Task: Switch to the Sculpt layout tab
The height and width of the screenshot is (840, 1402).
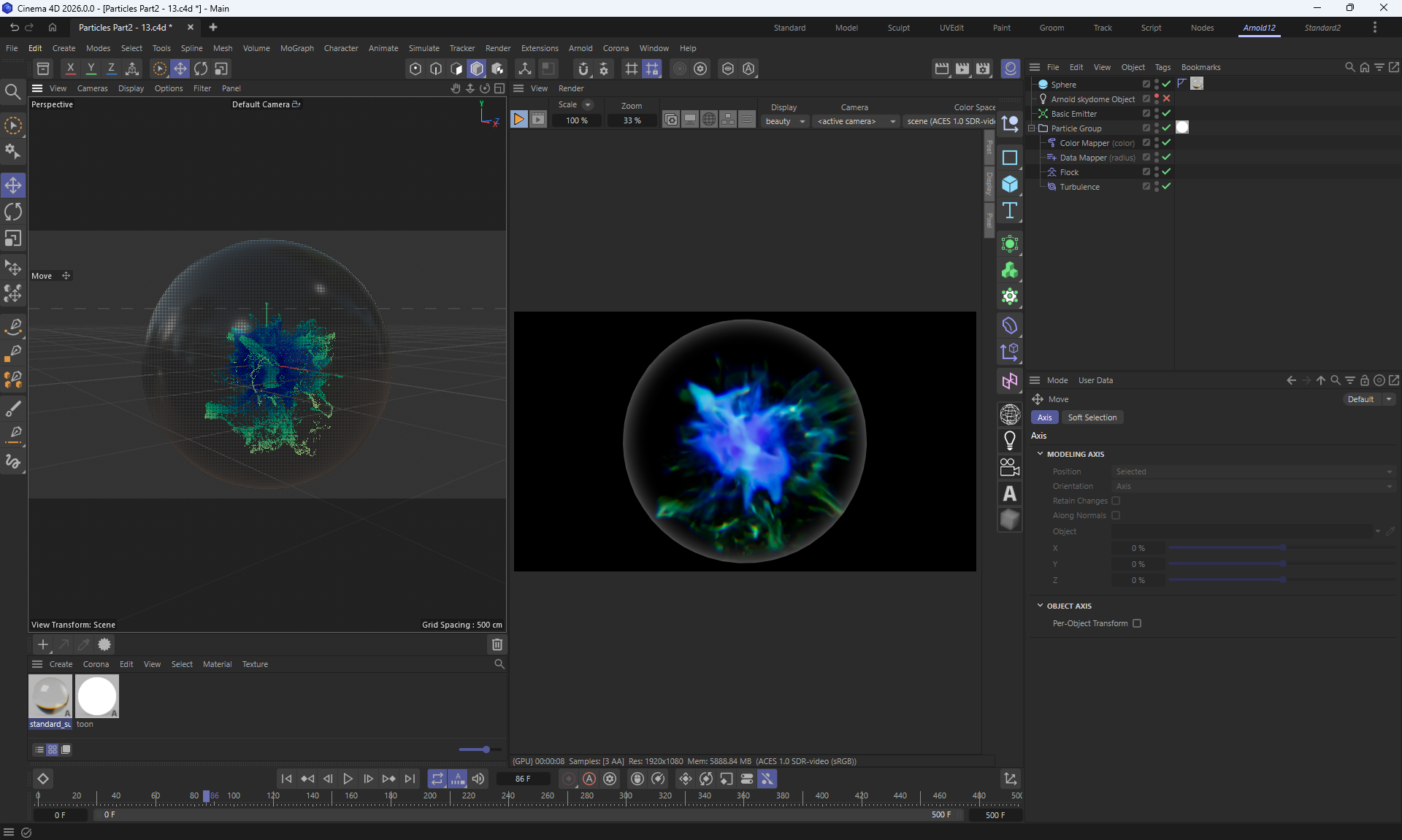Action: [x=898, y=28]
